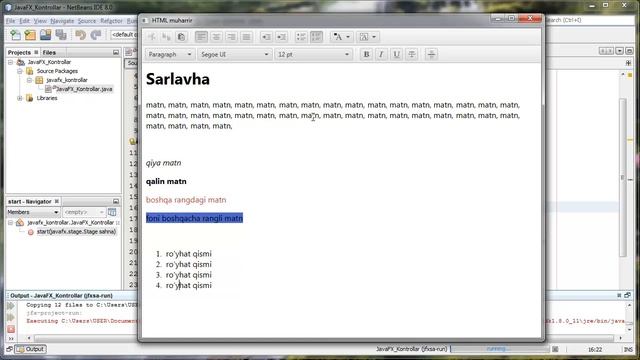640x360 pixels.
Task: Click the Re-run icon in Output panel
Action: tap(11, 306)
